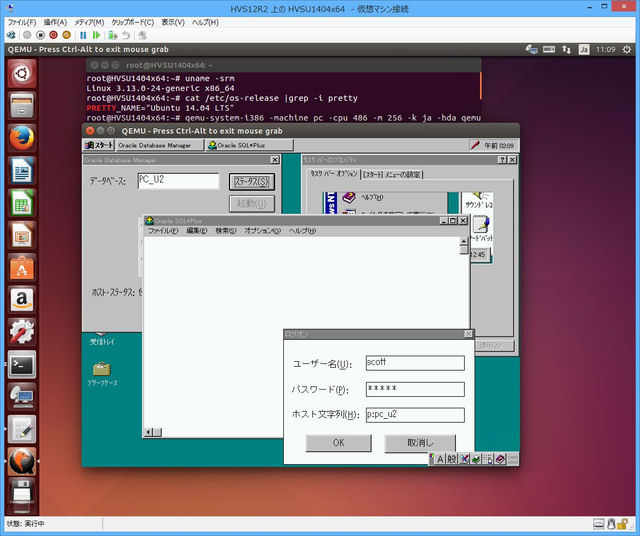
Task: Click the red Shut Down VM toolbar icon
Action: [53, 35]
